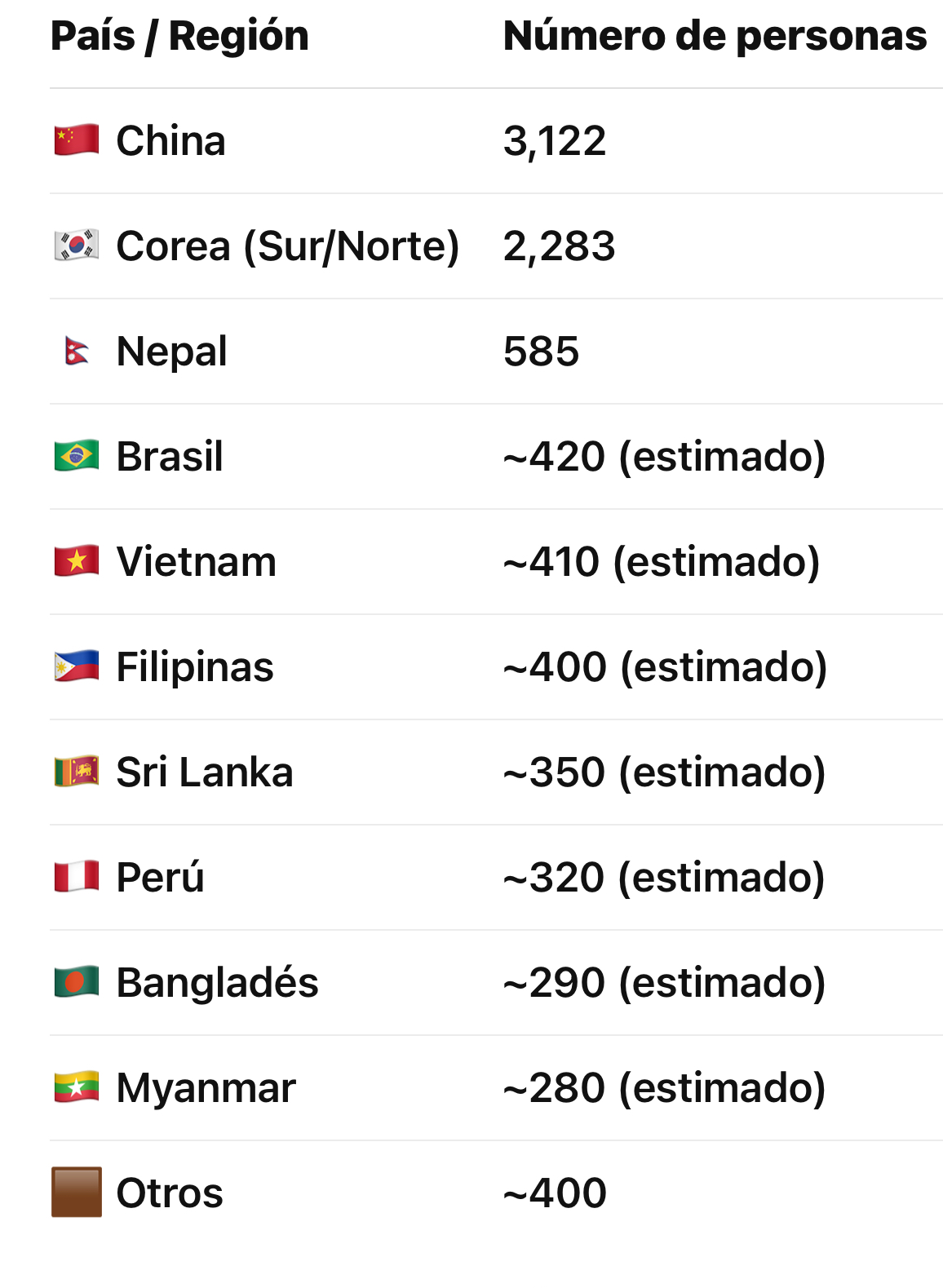
Task: Click the South Korea flag icon
Action: (x=77, y=246)
